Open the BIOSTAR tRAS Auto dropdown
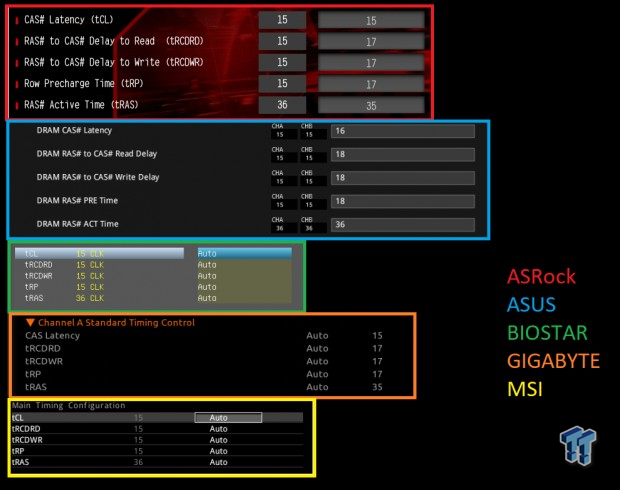Screen dimensions: 620x490 [244, 298]
